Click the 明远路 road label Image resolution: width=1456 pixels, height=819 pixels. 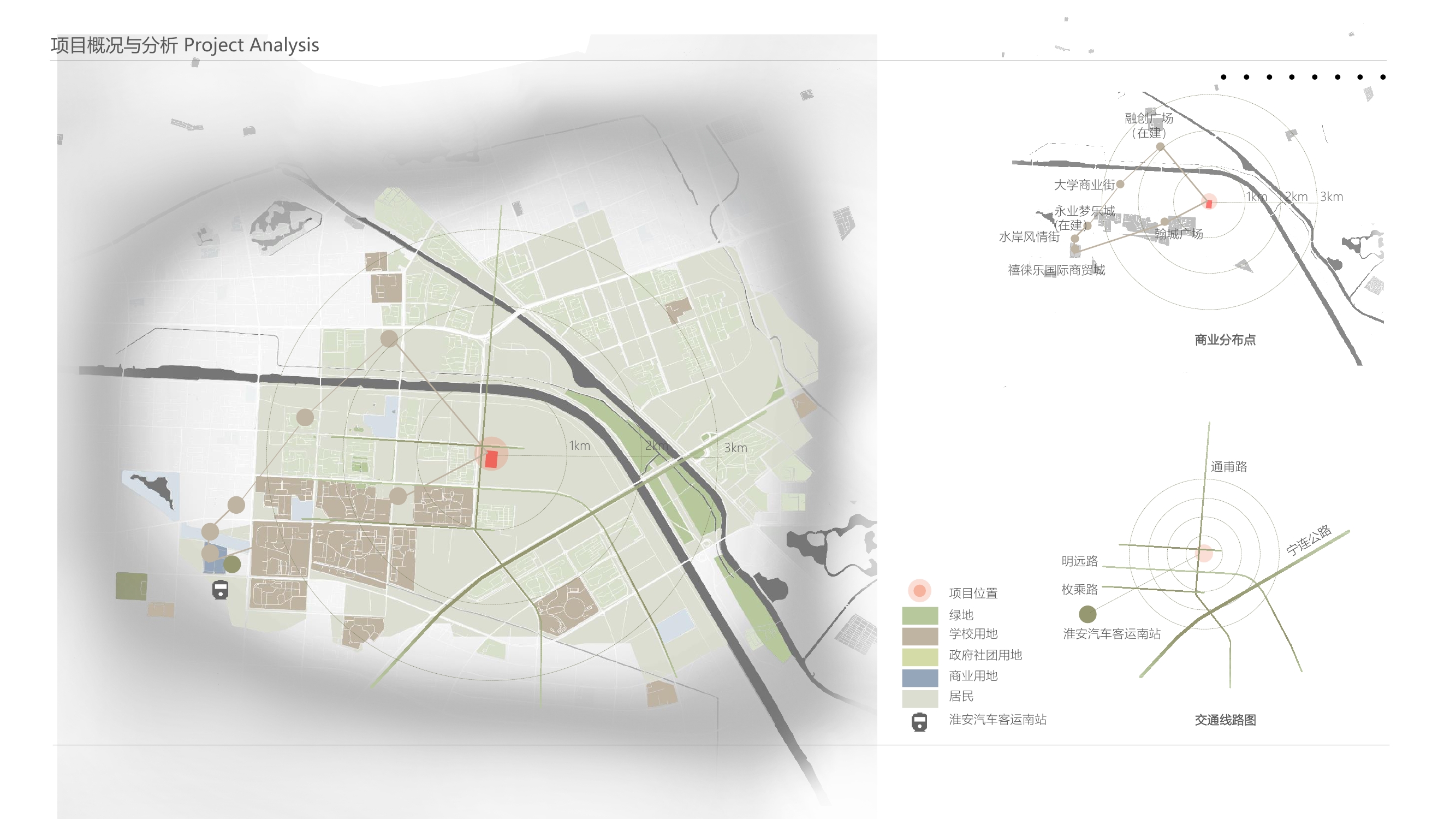[1079, 561]
